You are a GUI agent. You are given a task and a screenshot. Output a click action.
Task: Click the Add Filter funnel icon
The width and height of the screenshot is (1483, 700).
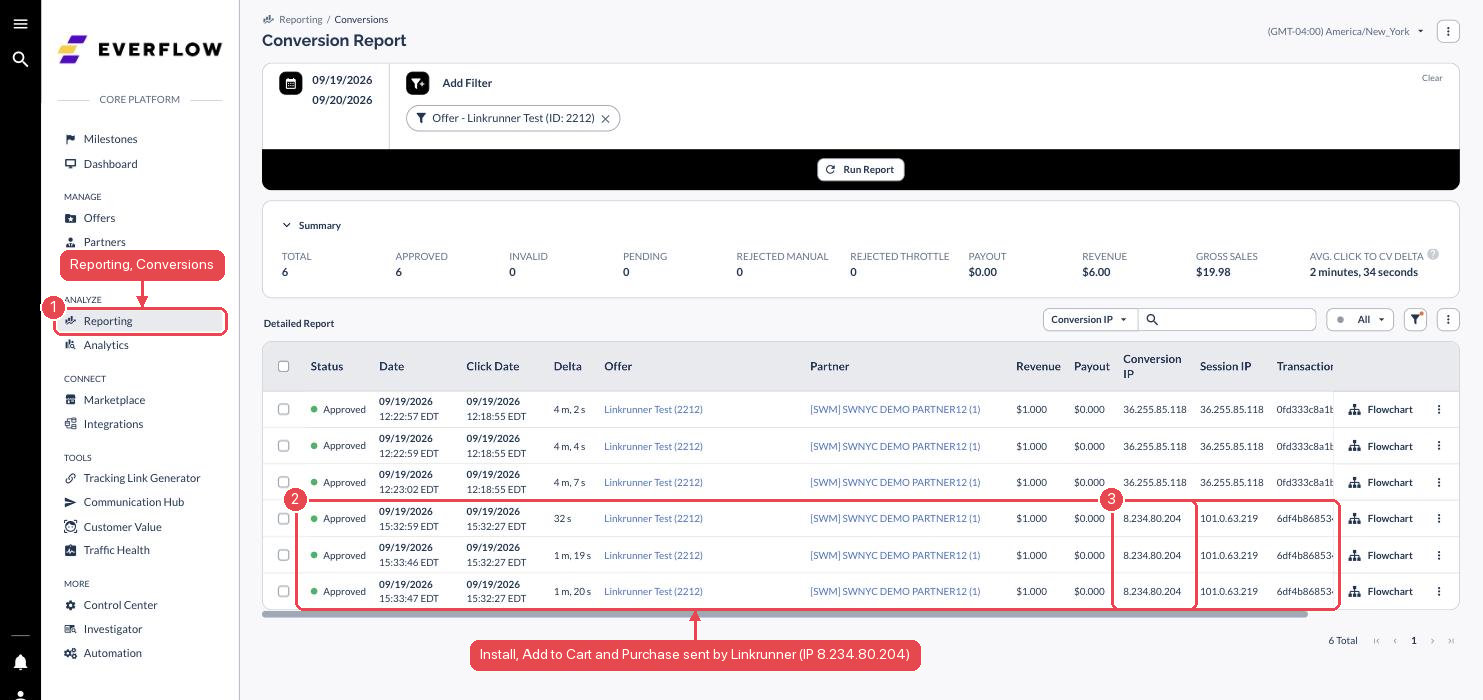tap(418, 83)
